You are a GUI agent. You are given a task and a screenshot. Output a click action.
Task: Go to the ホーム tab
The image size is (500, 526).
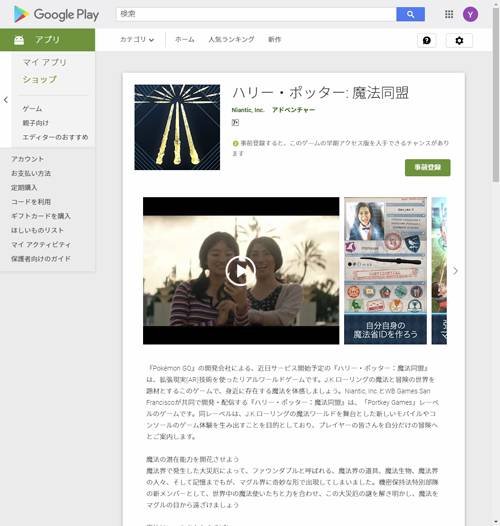click(185, 40)
